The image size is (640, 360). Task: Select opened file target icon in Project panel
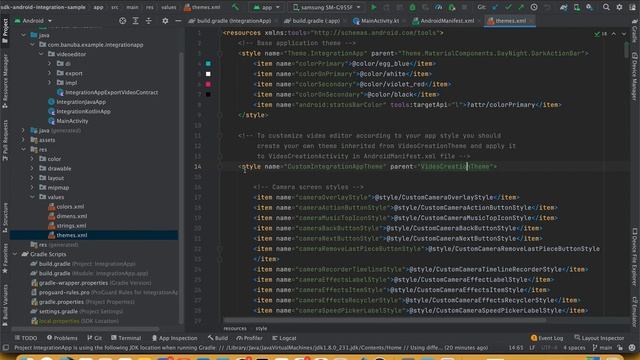[122, 20]
